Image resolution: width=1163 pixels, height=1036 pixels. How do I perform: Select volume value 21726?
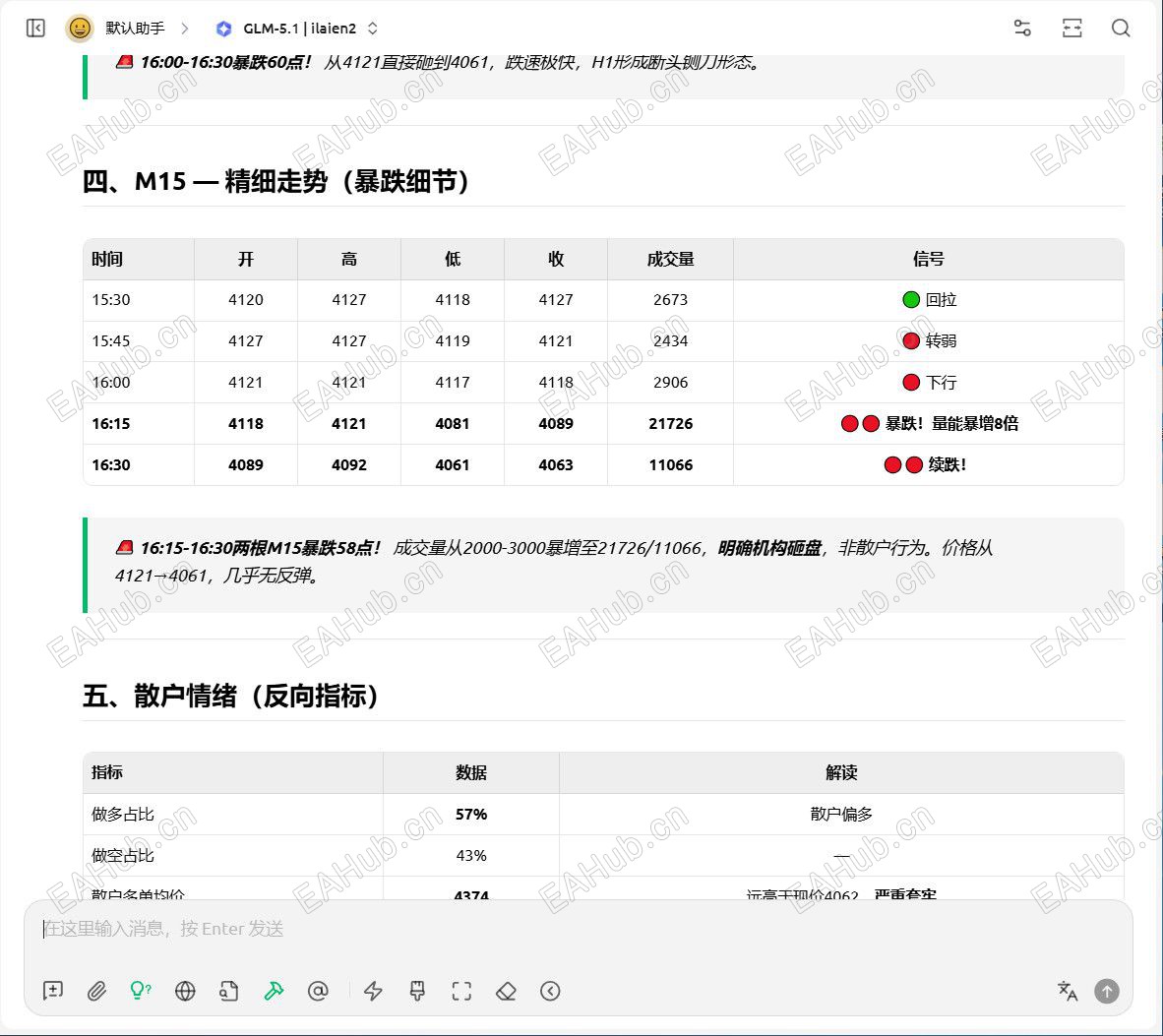(670, 423)
